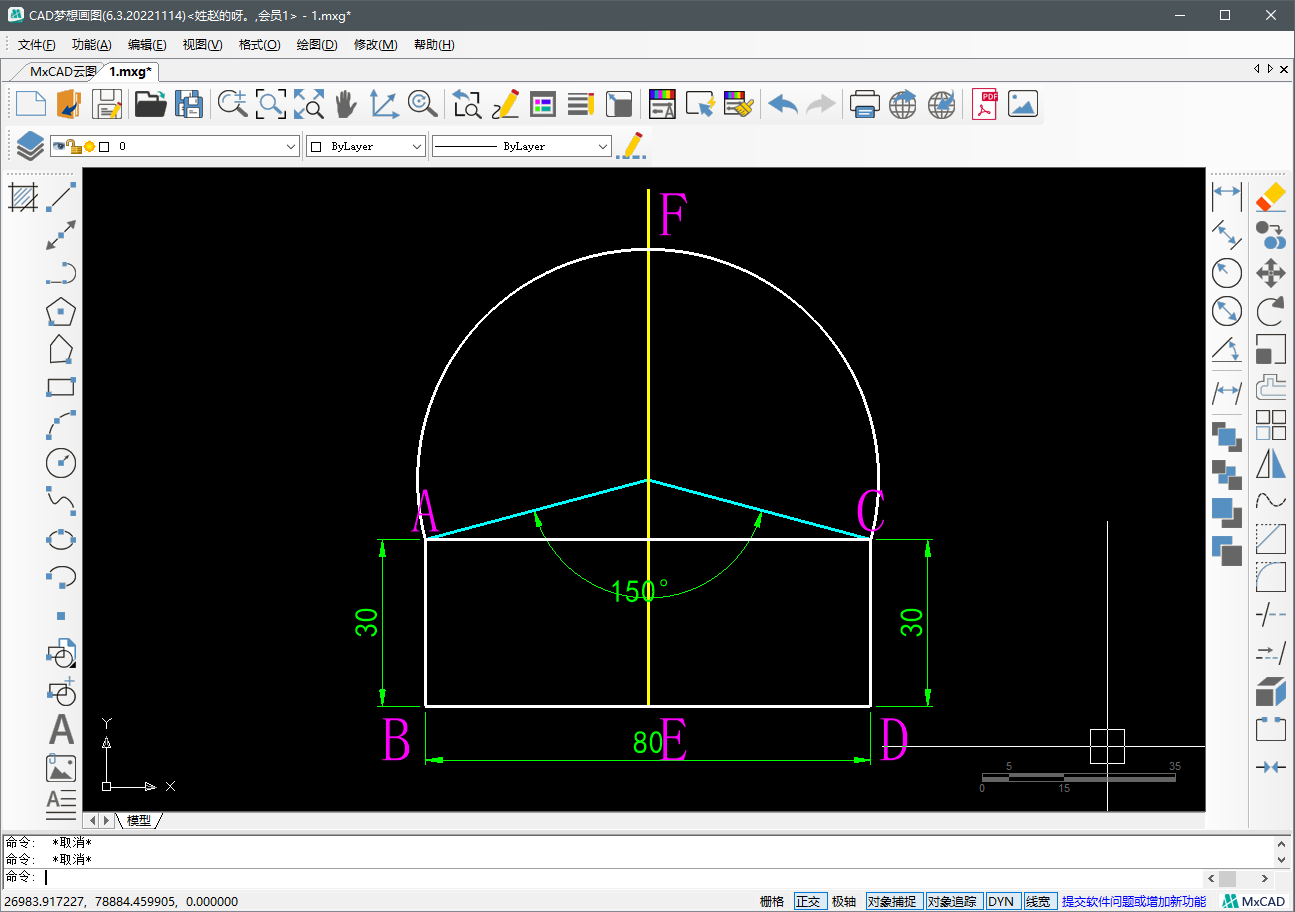1295x912 pixels.
Task: Select the Circle tool
Action: coord(62,463)
